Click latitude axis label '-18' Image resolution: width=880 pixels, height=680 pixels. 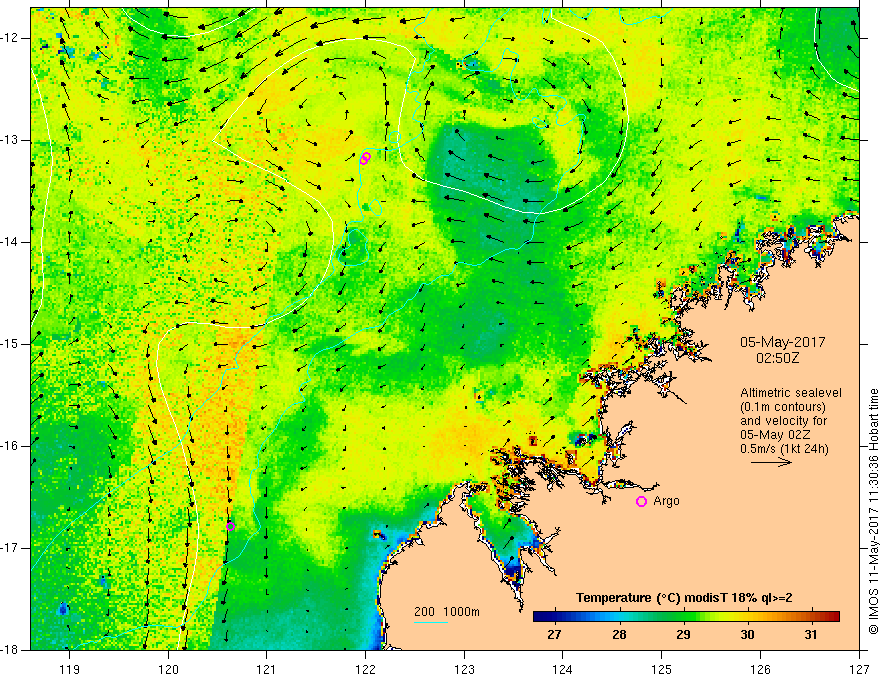pos(11,650)
